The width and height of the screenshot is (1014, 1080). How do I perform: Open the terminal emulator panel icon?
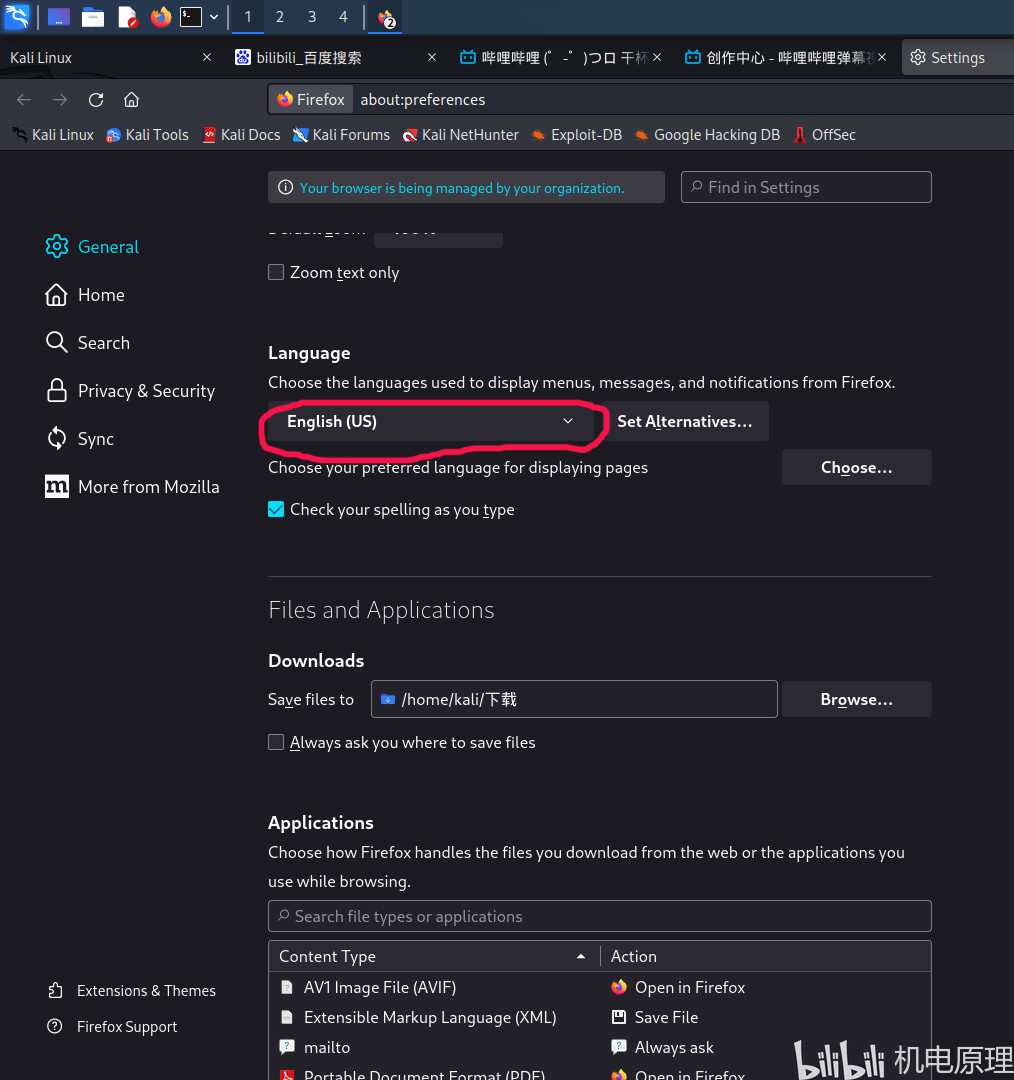tap(191, 17)
